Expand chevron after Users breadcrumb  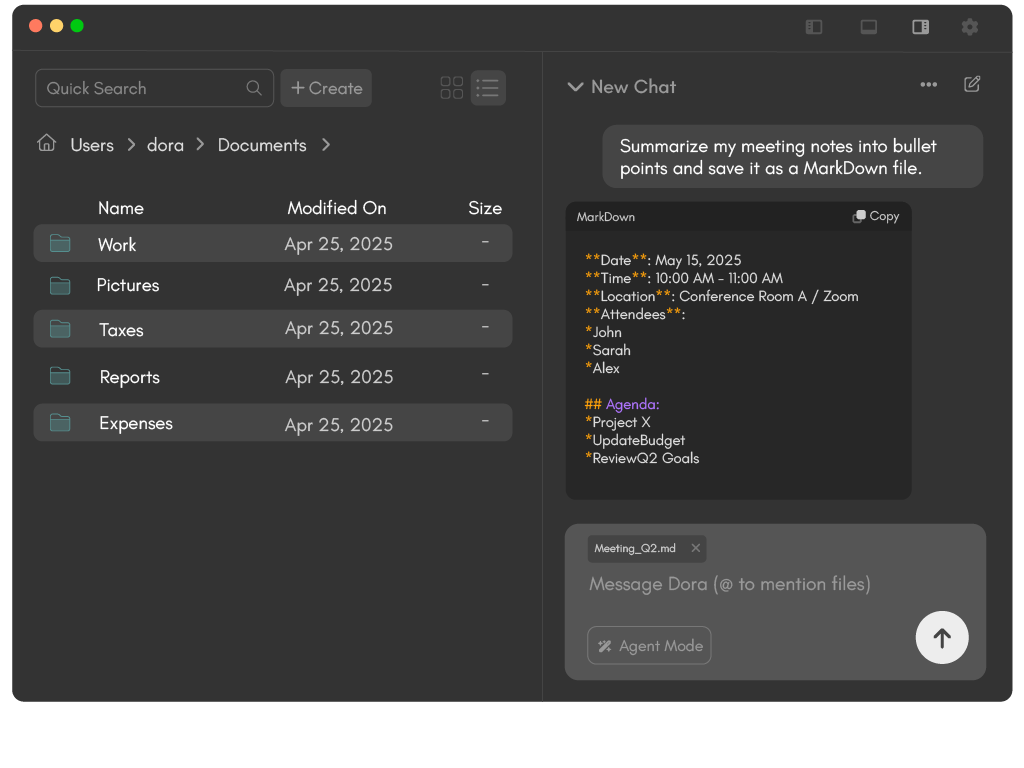pyautogui.click(x=131, y=144)
